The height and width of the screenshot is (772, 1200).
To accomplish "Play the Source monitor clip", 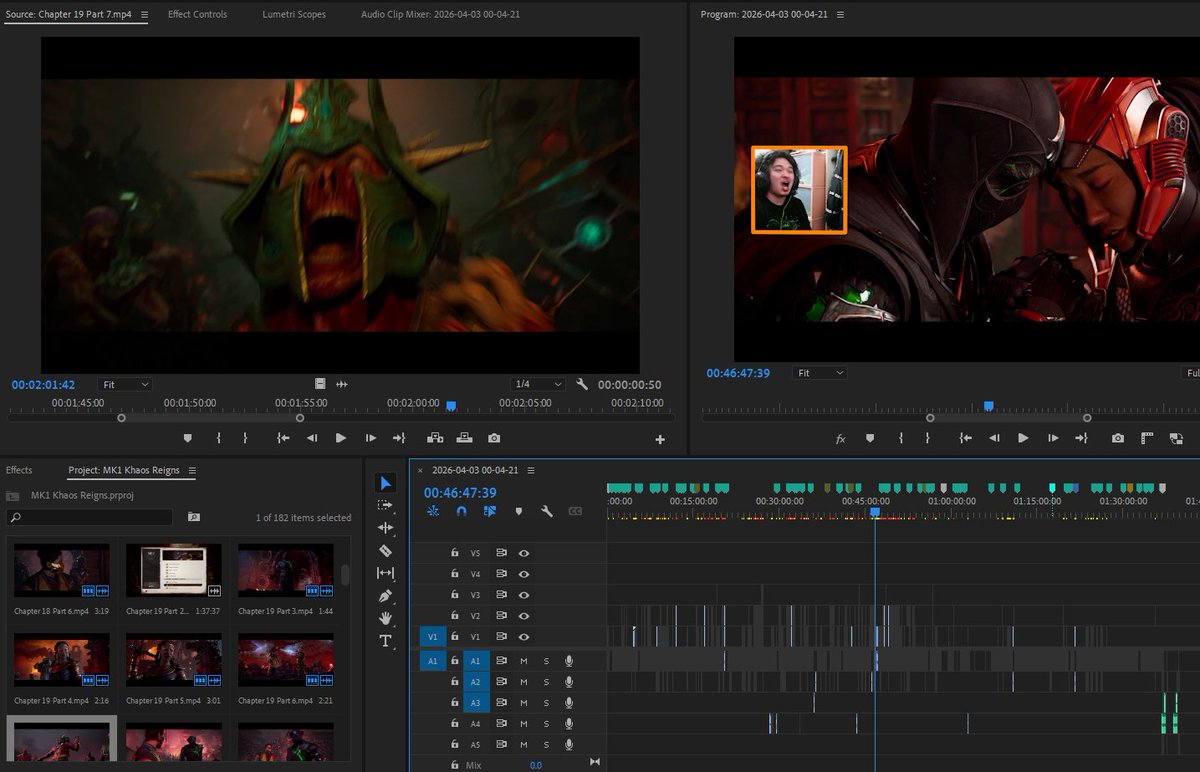I will 341,438.
